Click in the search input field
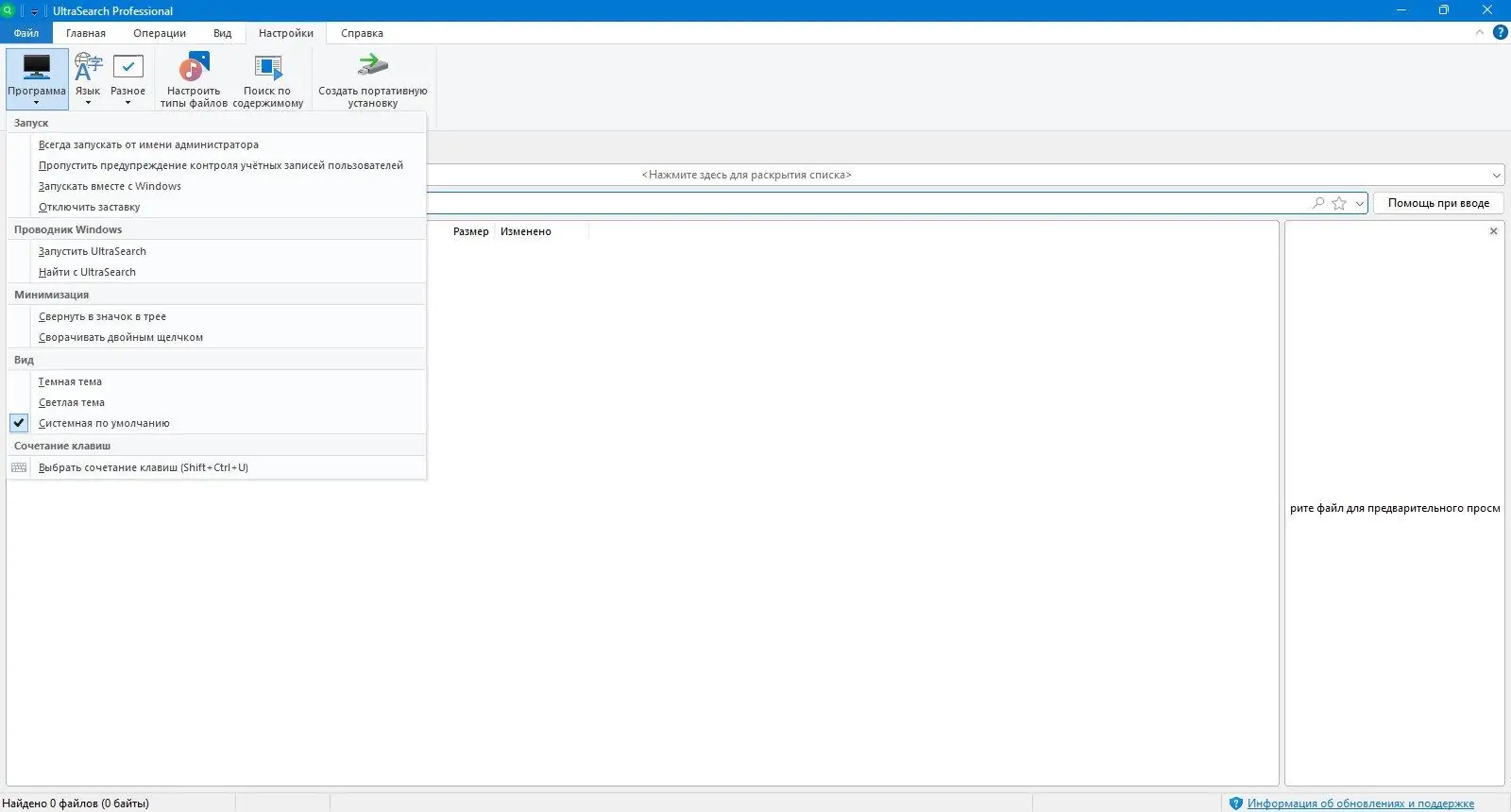Screen dimensions: 1511x812 (867, 203)
